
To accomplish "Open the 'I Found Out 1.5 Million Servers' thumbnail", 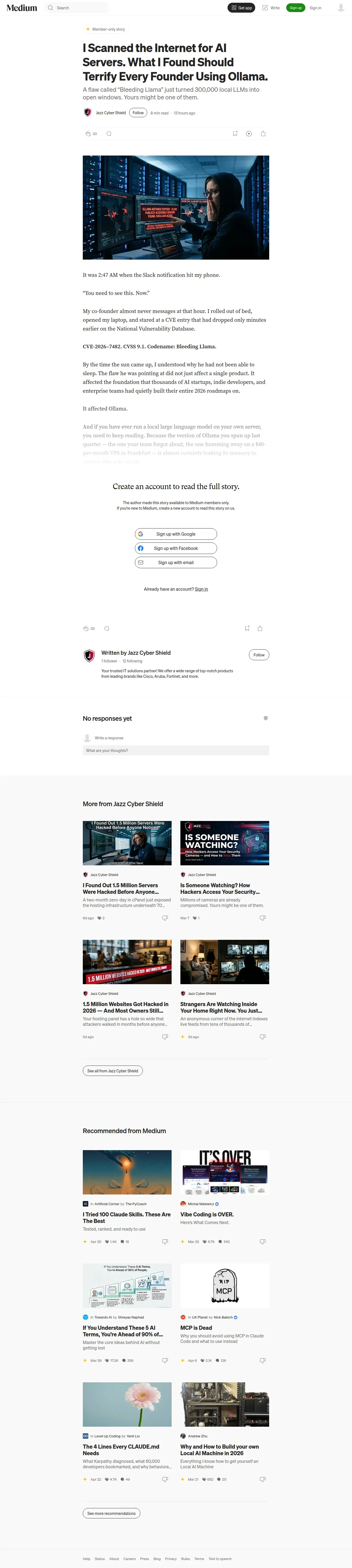I will click(x=127, y=843).
